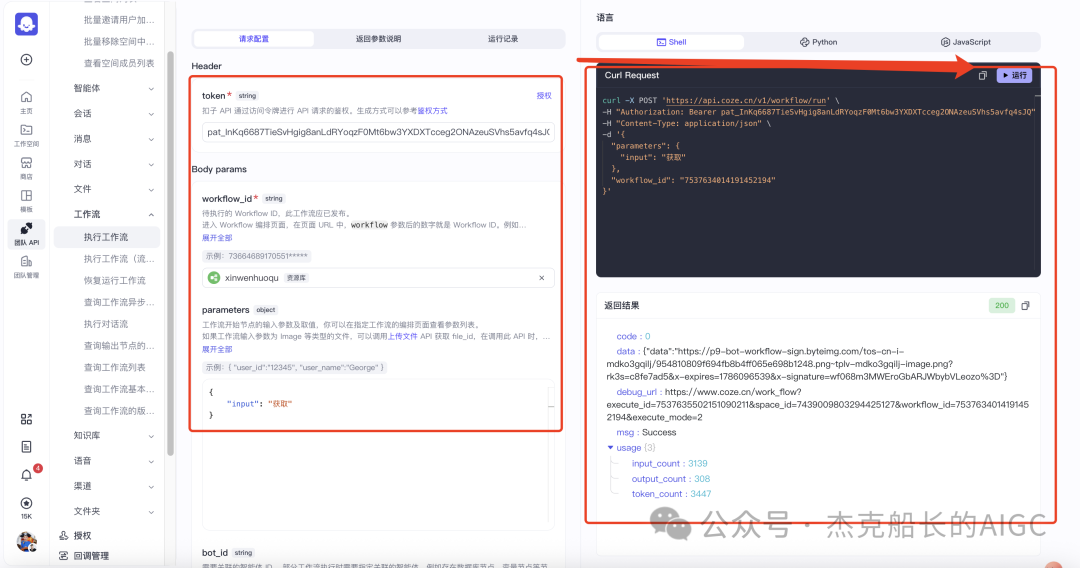The image size is (1080, 568).
Task: Switch to the 请求配置 tab
Action: (x=253, y=39)
